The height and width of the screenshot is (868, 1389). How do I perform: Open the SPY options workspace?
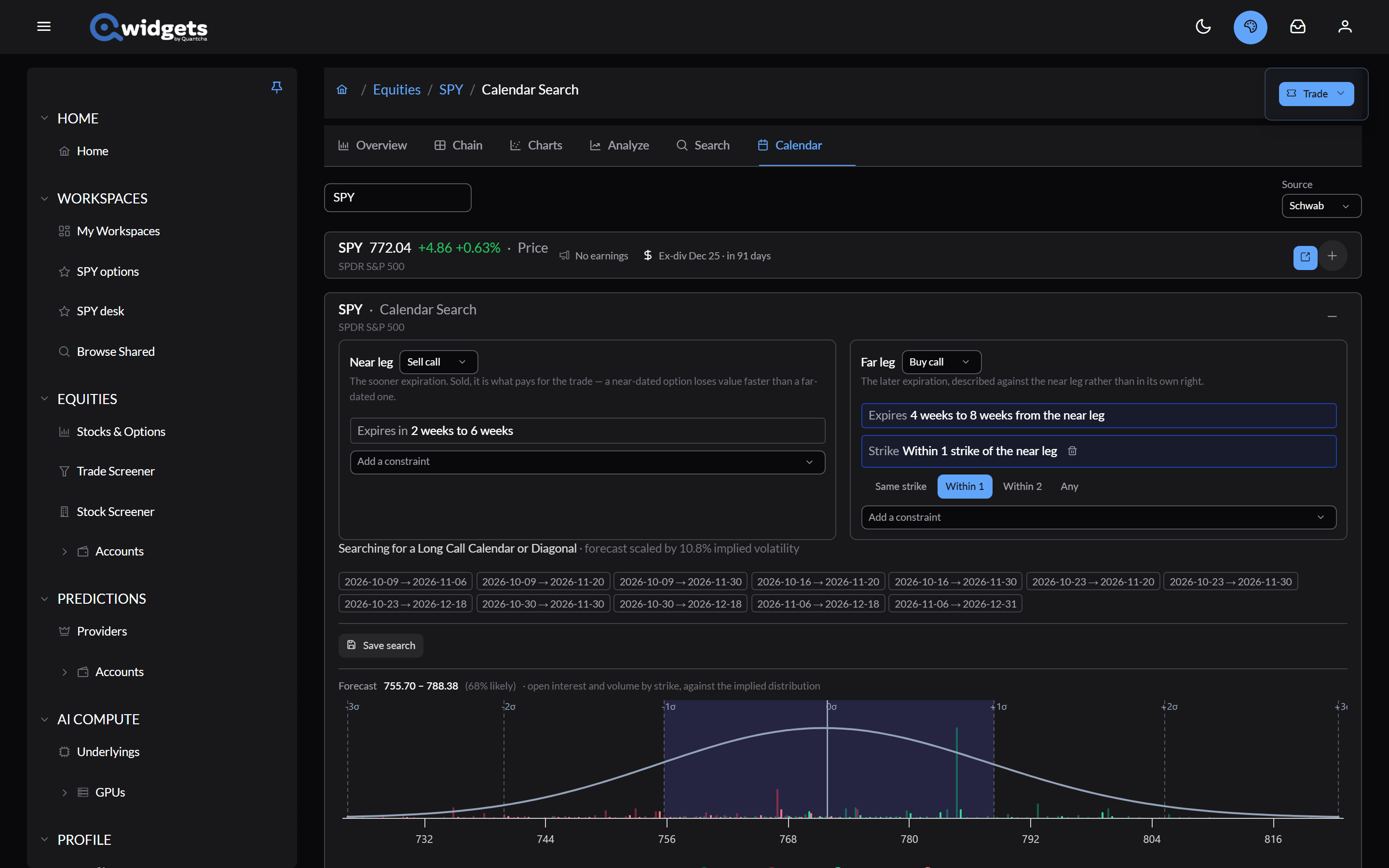click(108, 271)
